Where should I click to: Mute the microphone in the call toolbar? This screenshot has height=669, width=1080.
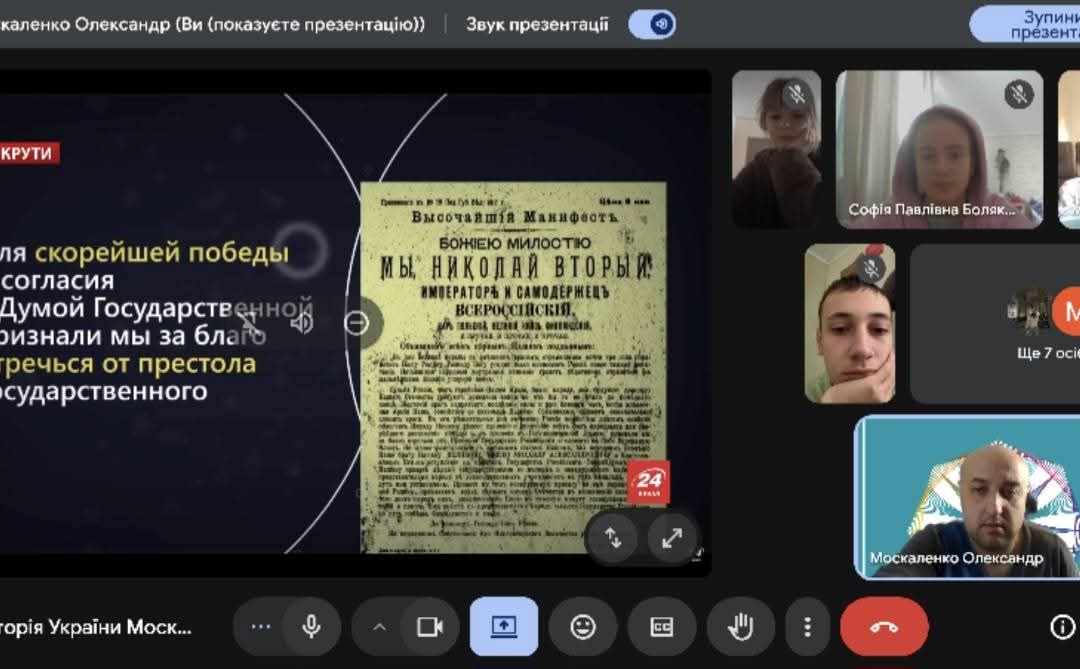point(311,626)
